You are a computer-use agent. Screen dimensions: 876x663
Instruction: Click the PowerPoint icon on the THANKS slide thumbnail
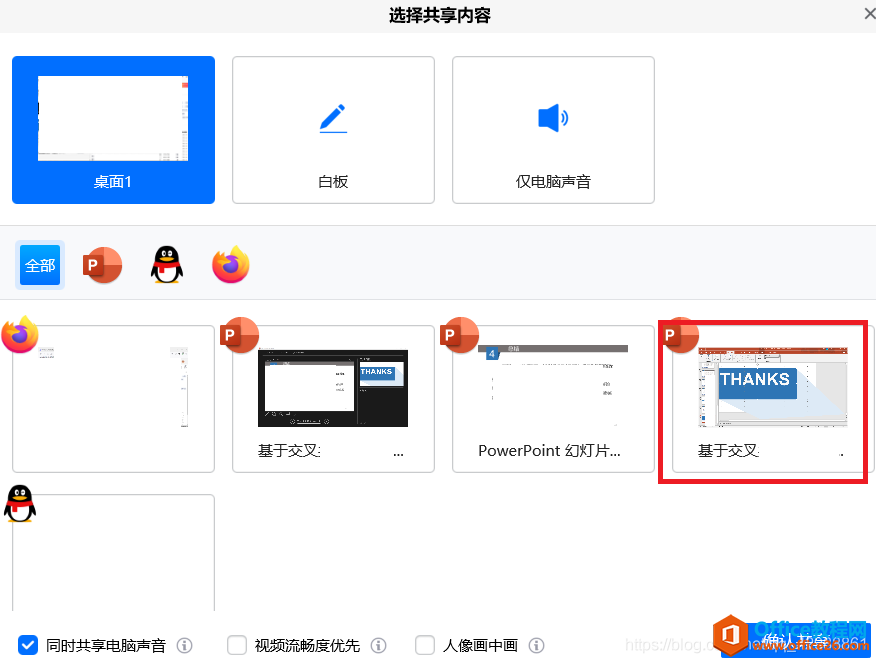point(680,335)
